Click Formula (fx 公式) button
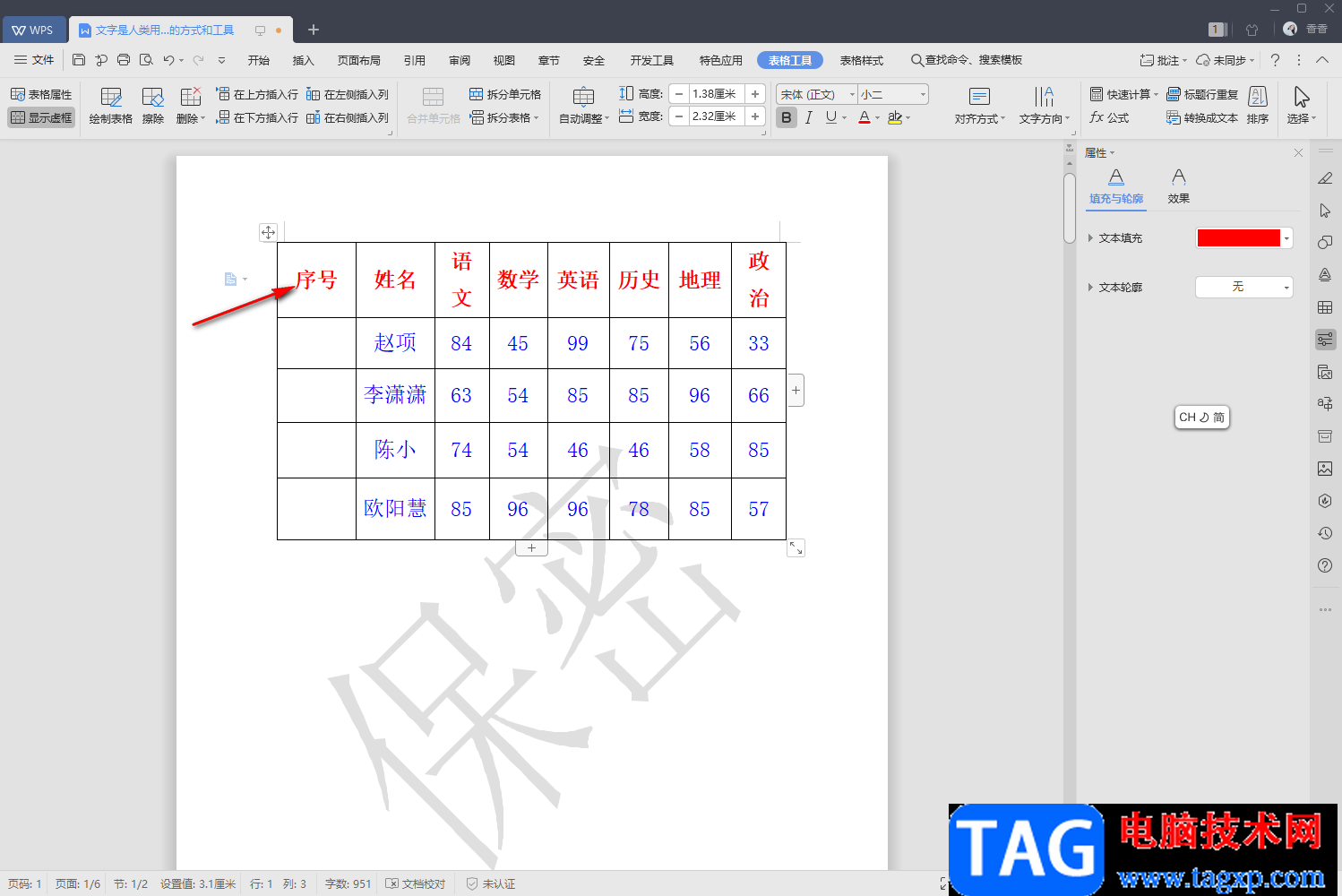 pos(1109,117)
